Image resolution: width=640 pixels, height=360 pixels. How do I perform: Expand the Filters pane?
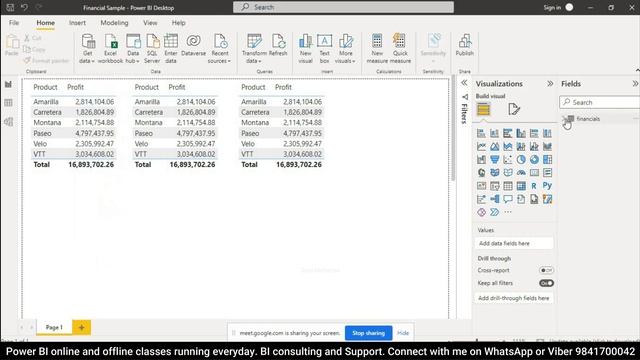click(x=464, y=83)
